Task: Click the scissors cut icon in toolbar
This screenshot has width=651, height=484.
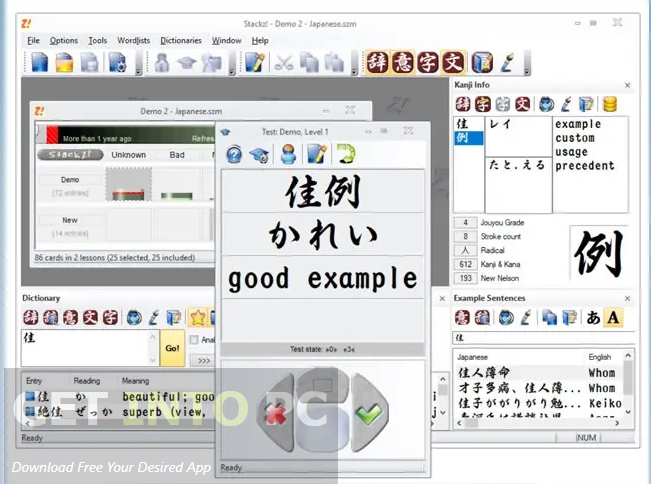Action: [284, 63]
